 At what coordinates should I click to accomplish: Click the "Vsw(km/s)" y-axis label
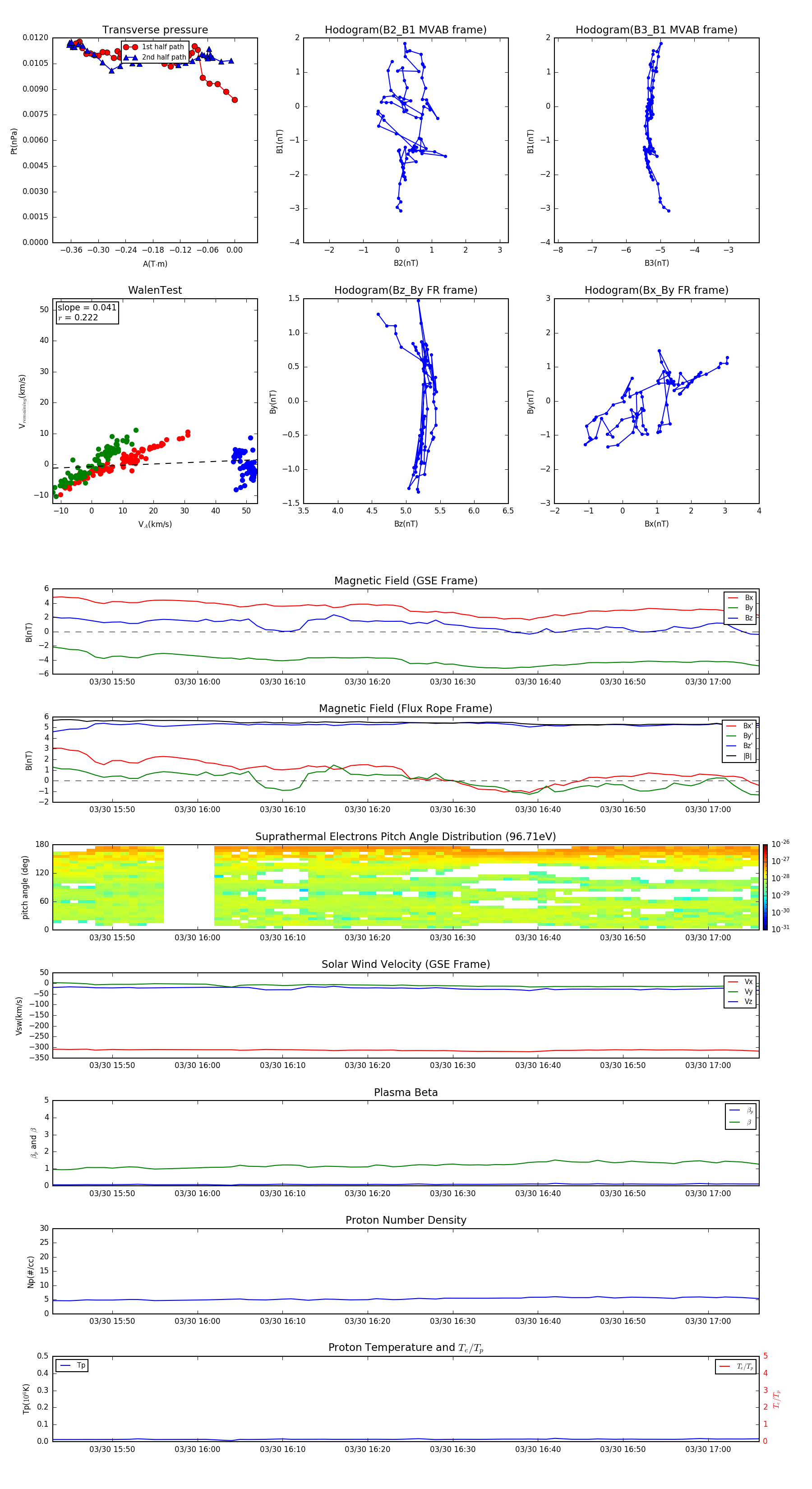[19, 1016]
